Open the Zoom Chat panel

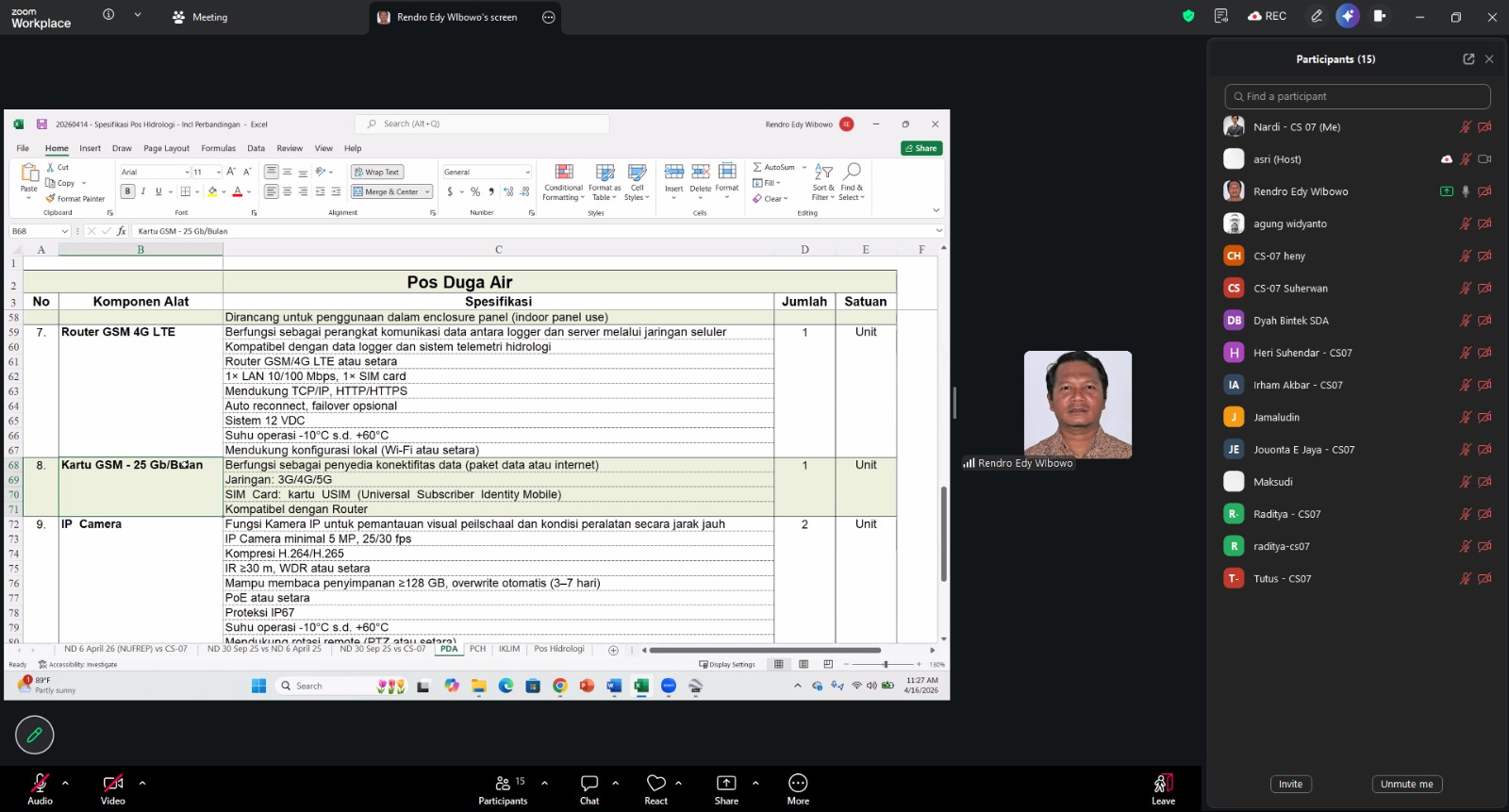(589, 789)
